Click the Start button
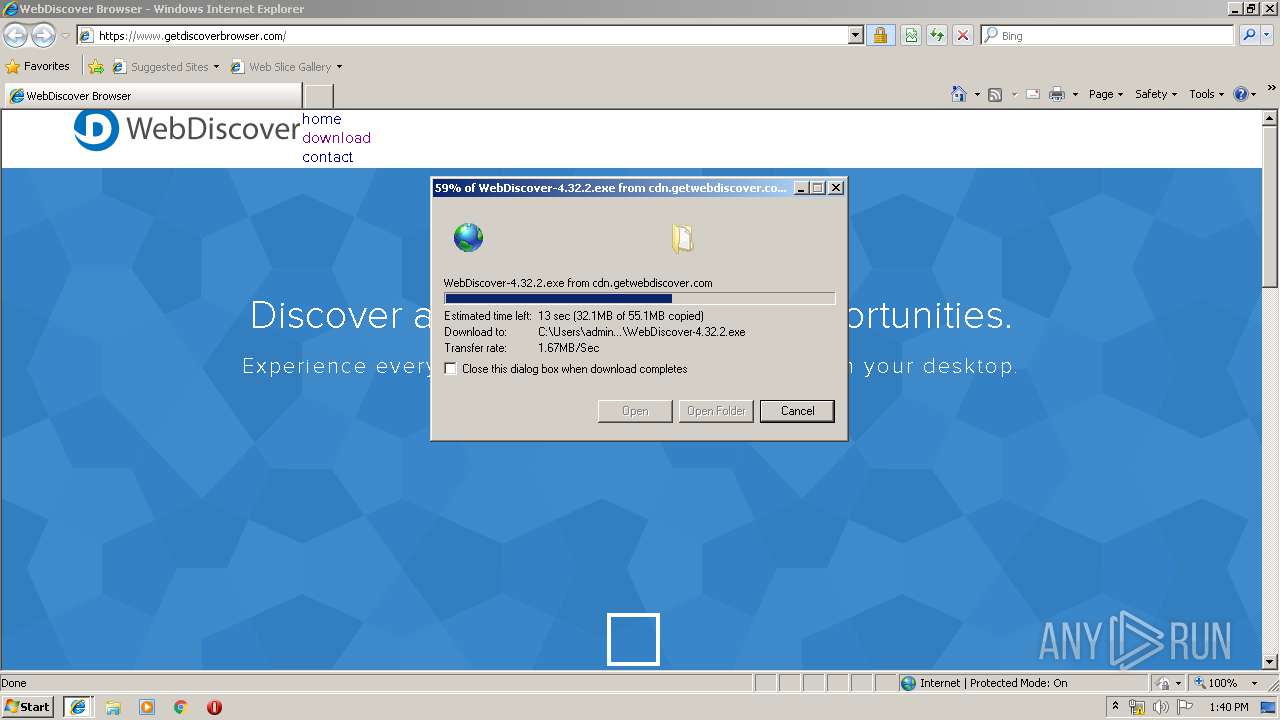Viewport: 1280px width, 720px height. click(x=28, y=707)
